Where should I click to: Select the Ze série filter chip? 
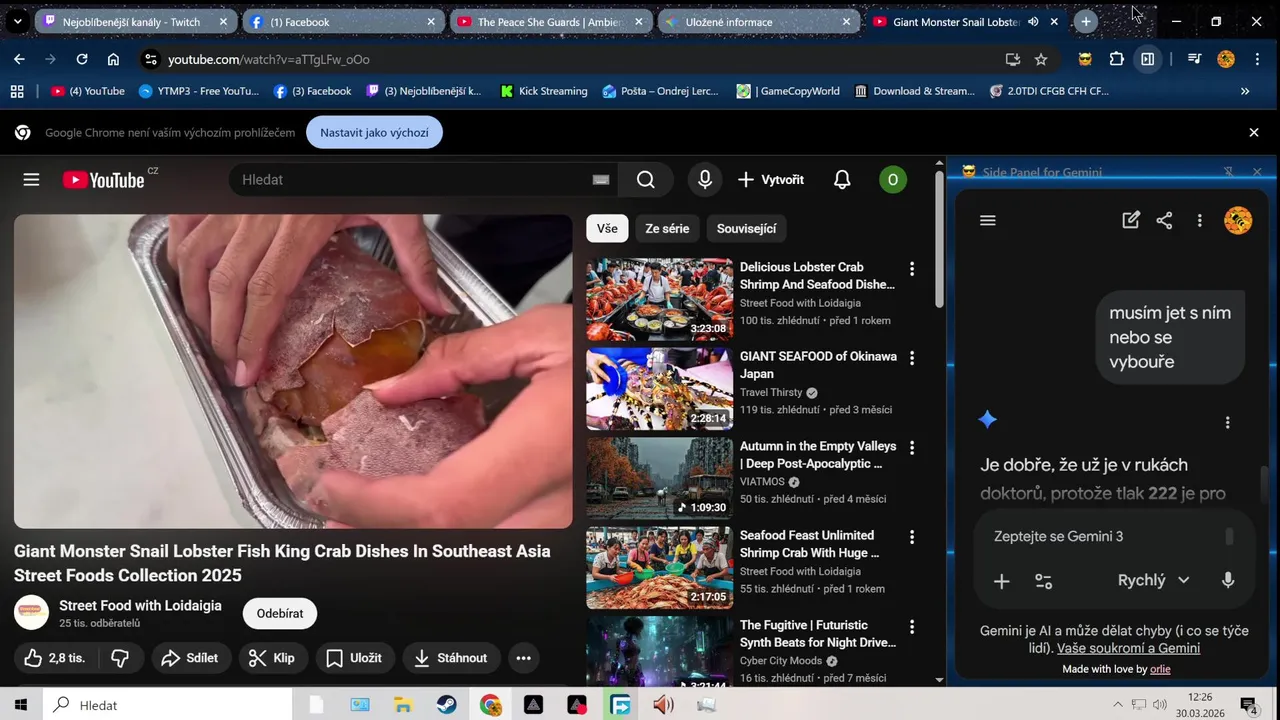(x=667, y=228)
